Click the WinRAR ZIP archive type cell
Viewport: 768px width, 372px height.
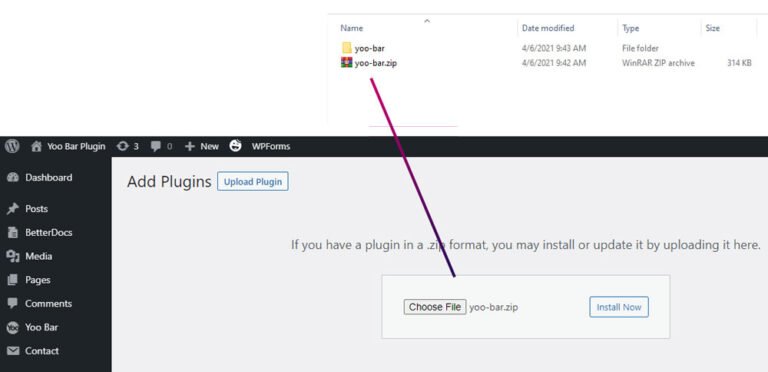pyautogui.click(x=658, y=63)
